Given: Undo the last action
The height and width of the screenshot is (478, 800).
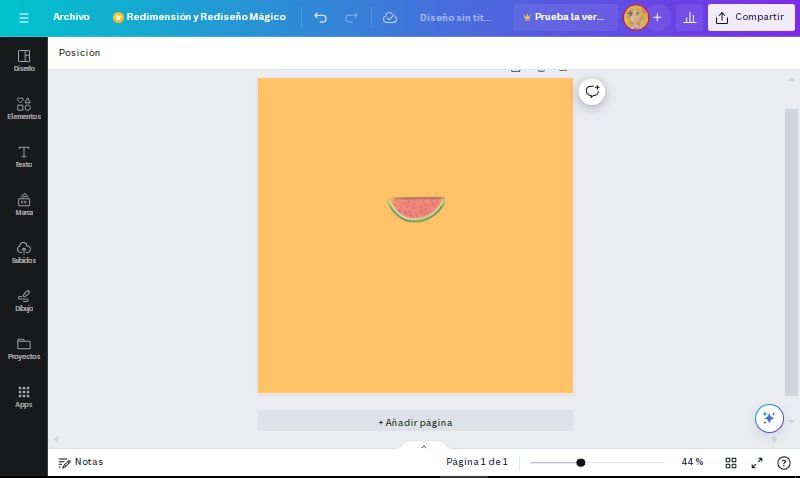Looking at the screenshot, I should click(x=320, y=18).
